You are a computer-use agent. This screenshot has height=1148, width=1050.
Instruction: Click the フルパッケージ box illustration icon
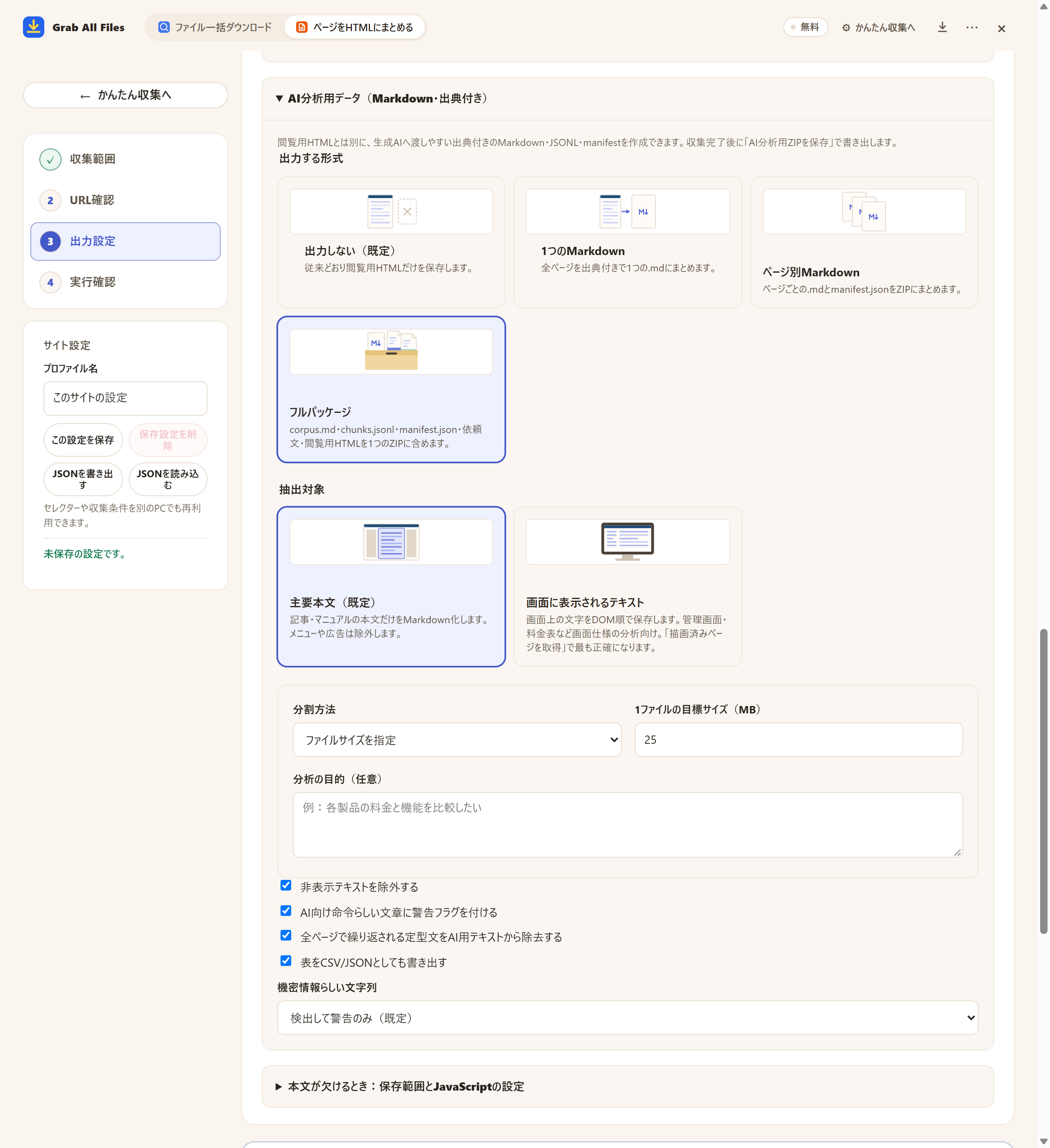tap(391, 350)
